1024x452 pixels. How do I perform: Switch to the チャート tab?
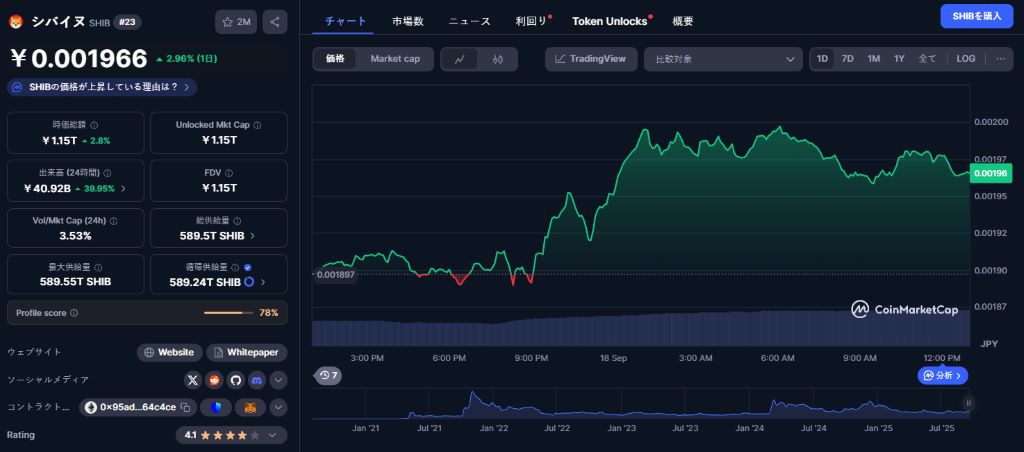345,21
